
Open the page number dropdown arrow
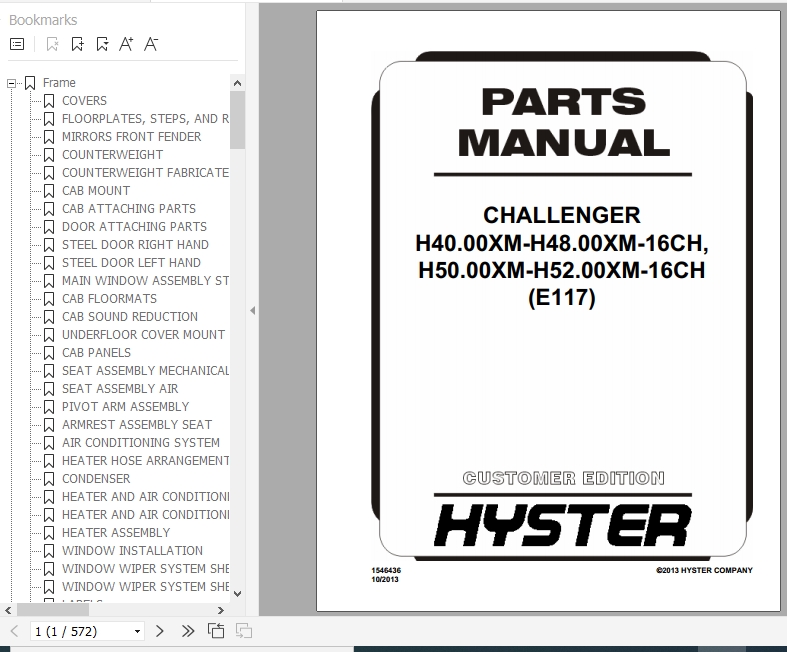tap(137, 631)
